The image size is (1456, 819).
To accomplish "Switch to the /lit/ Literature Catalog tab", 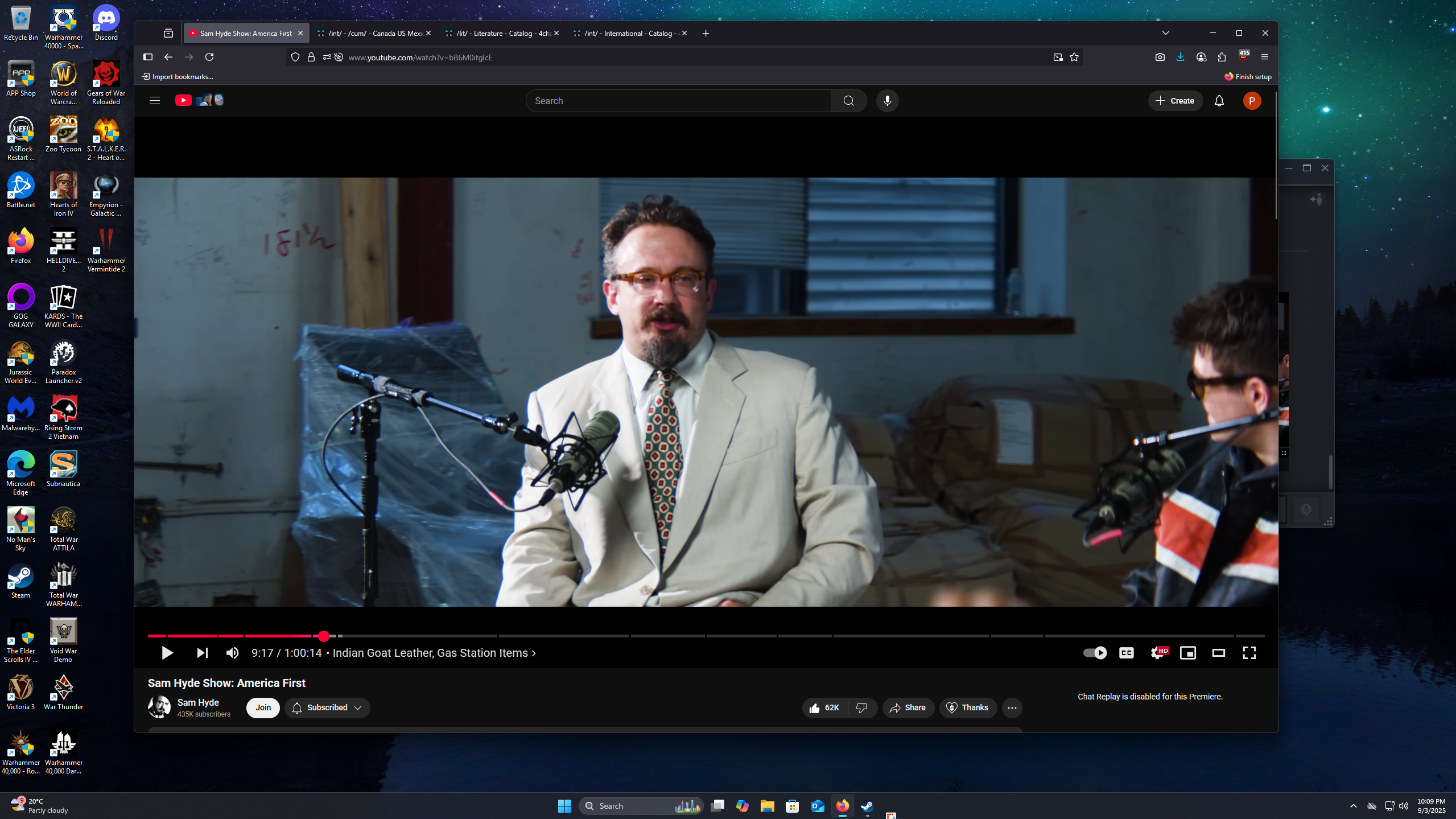I will tap(502, 34).
